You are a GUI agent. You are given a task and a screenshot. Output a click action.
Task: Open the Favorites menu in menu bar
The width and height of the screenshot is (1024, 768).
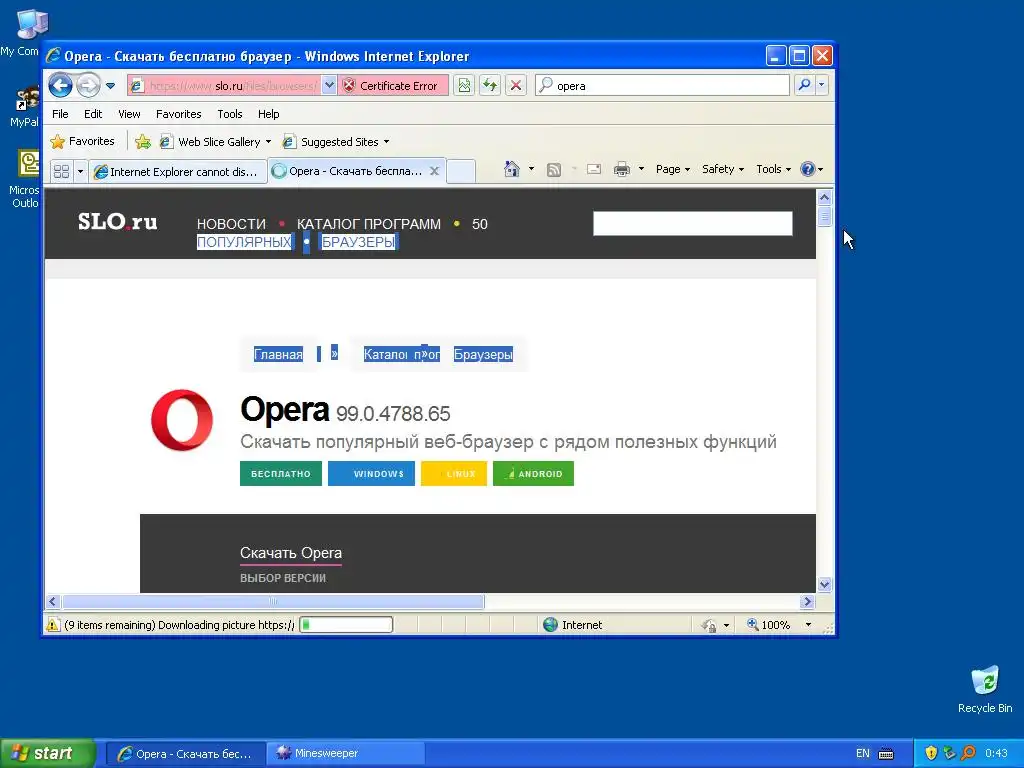click(x=178, y=114)
